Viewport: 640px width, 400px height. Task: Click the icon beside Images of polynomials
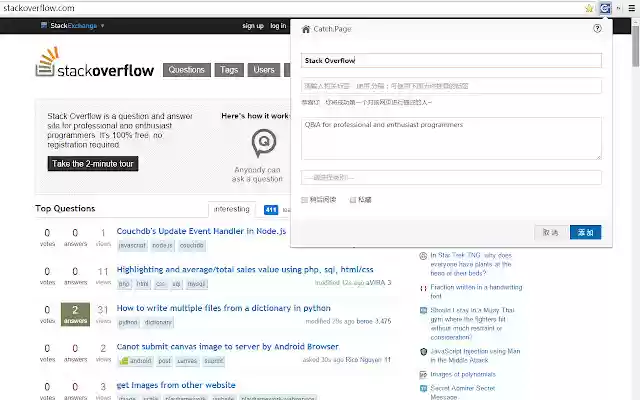coord(423,375)
